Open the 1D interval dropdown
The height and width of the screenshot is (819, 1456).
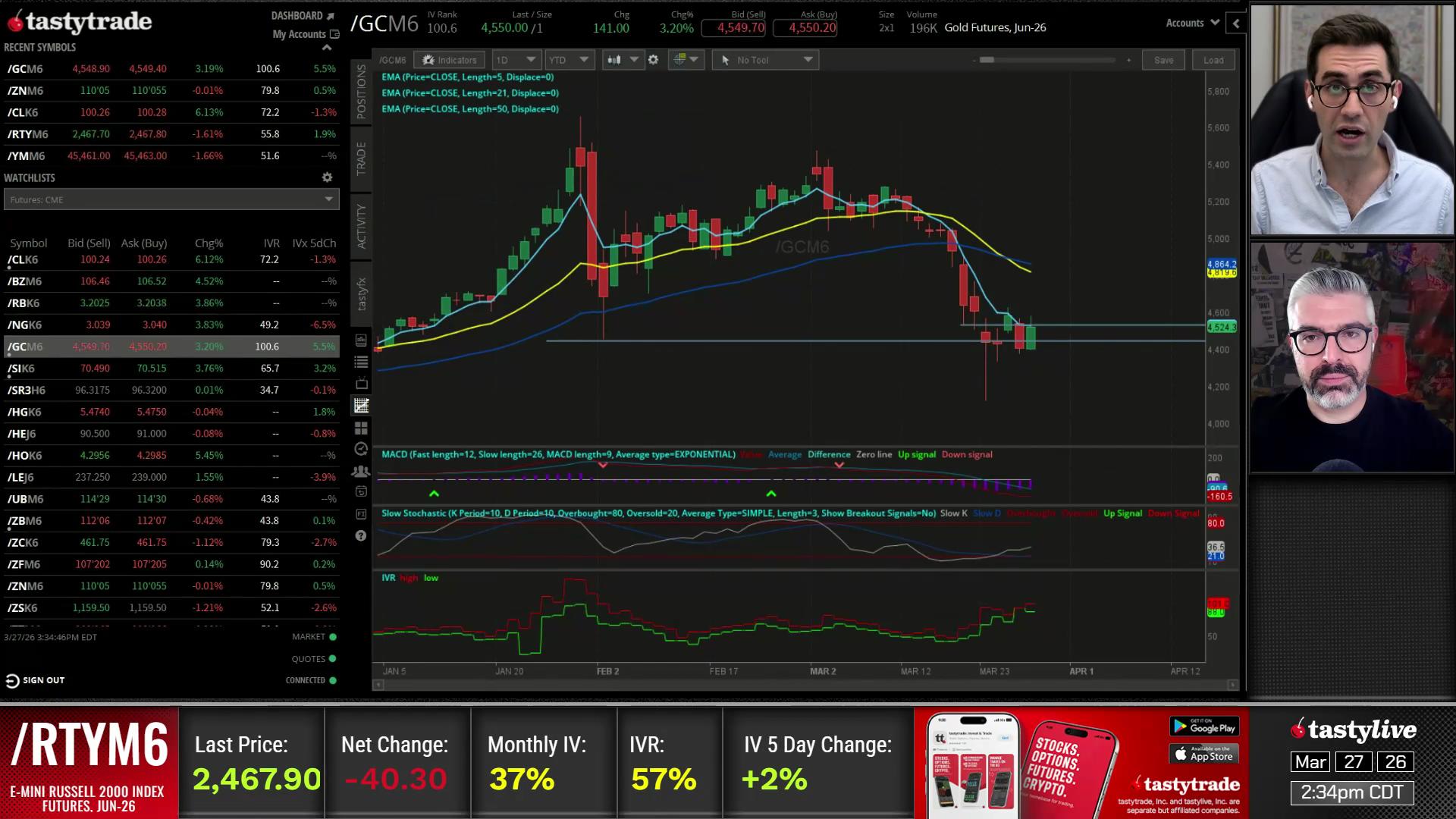(x=515, y=60)
